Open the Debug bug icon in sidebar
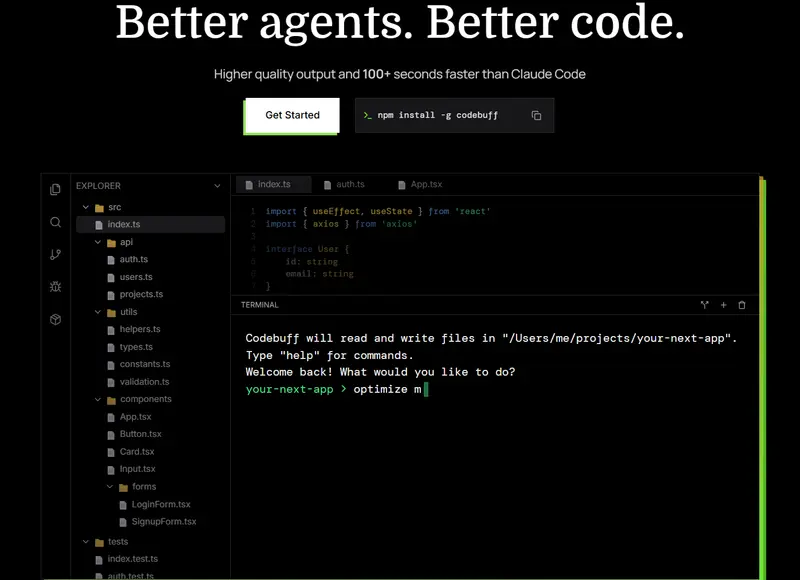The height and width of the screenshot is (580, 800). [x=56, y=287]
